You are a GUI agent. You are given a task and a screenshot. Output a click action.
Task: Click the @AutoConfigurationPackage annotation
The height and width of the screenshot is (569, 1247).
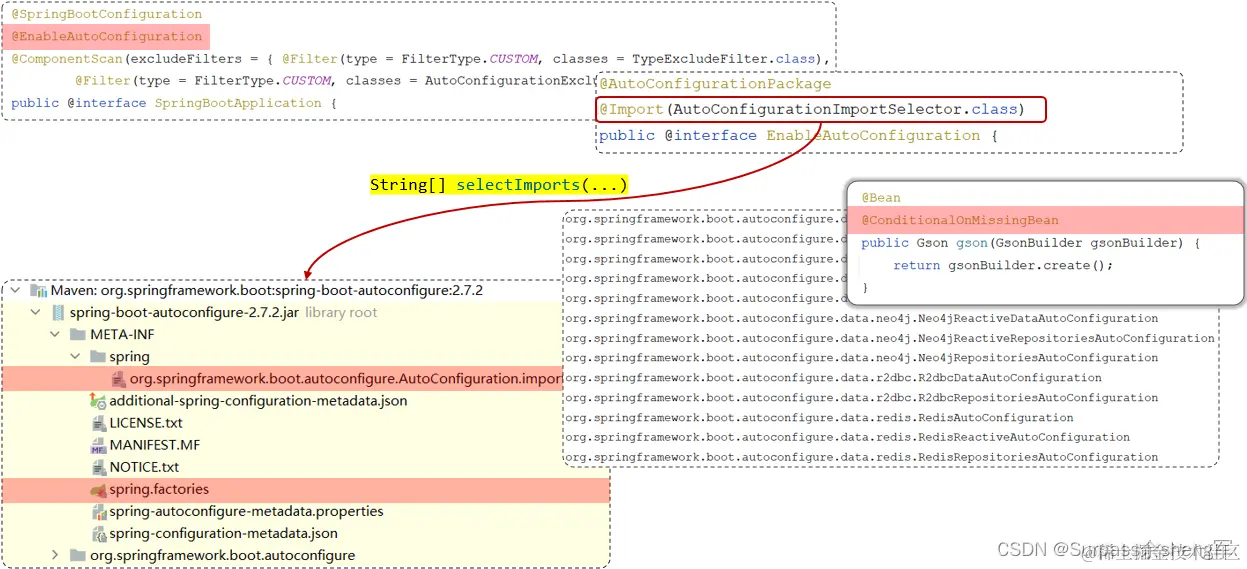[x=715, y=84]
